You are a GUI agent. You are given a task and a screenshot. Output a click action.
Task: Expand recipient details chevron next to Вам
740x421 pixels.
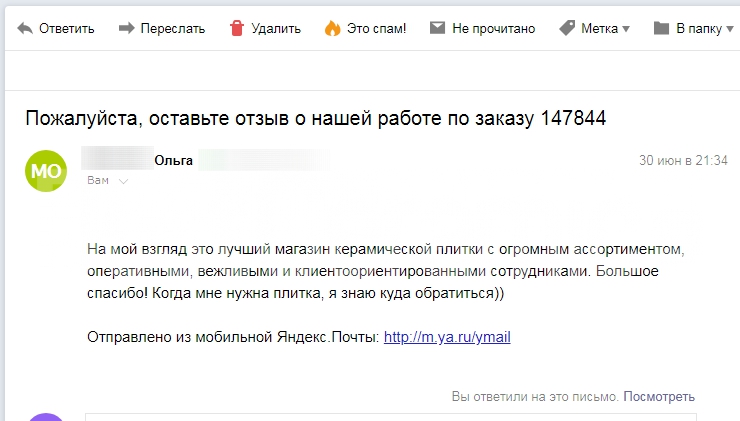[123, 181]
